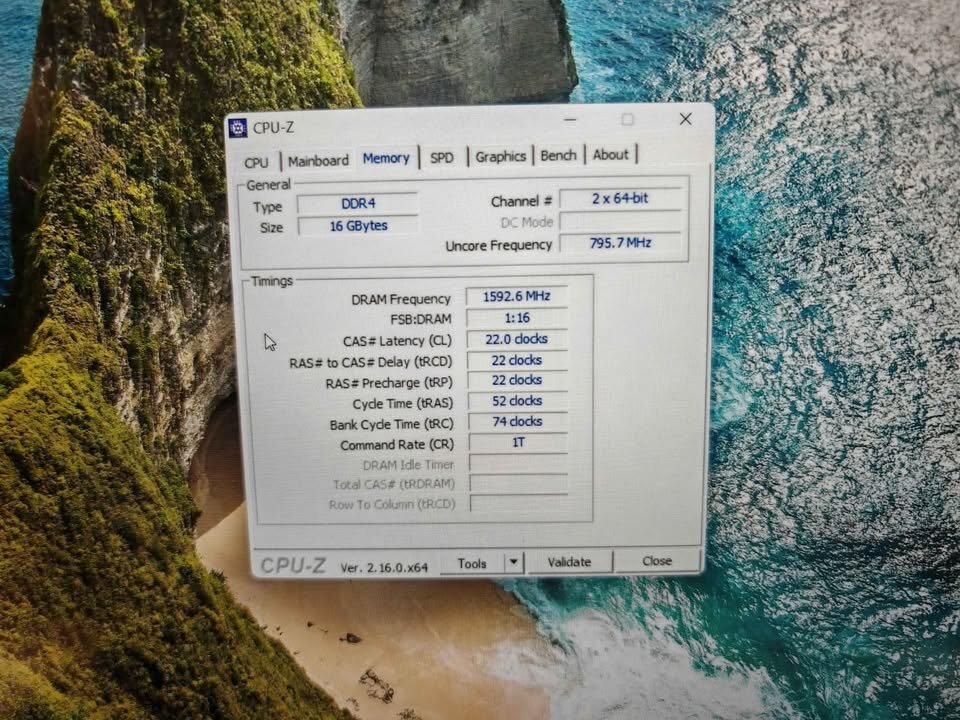Click the Bank Cycle Time (tRC) label
Image resolution: width=960 pixels, height=720 pixels.
coord(392,424)
